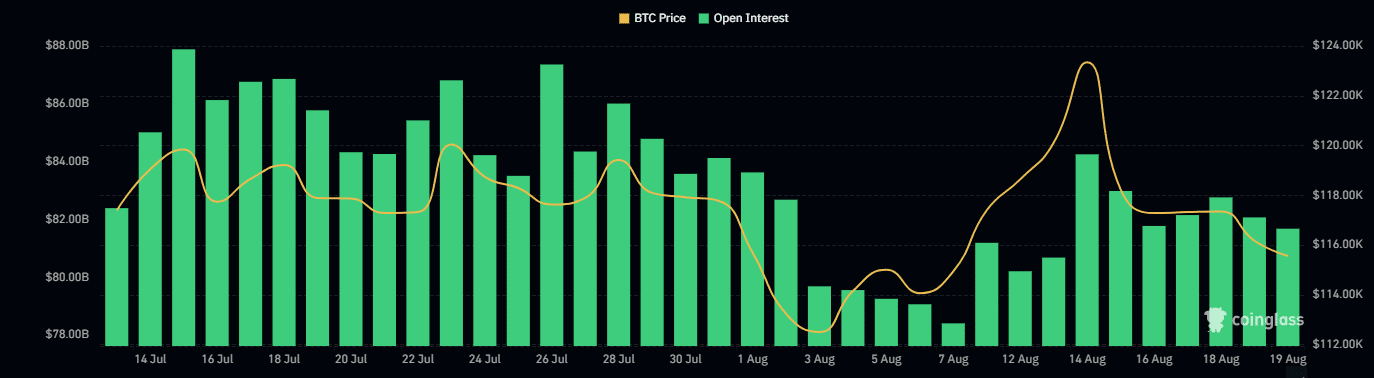The width and height of the screenshot is (1374, 378).
Task: Click the BTC price peak near 14 Aug
Action: click(1087, 63)
